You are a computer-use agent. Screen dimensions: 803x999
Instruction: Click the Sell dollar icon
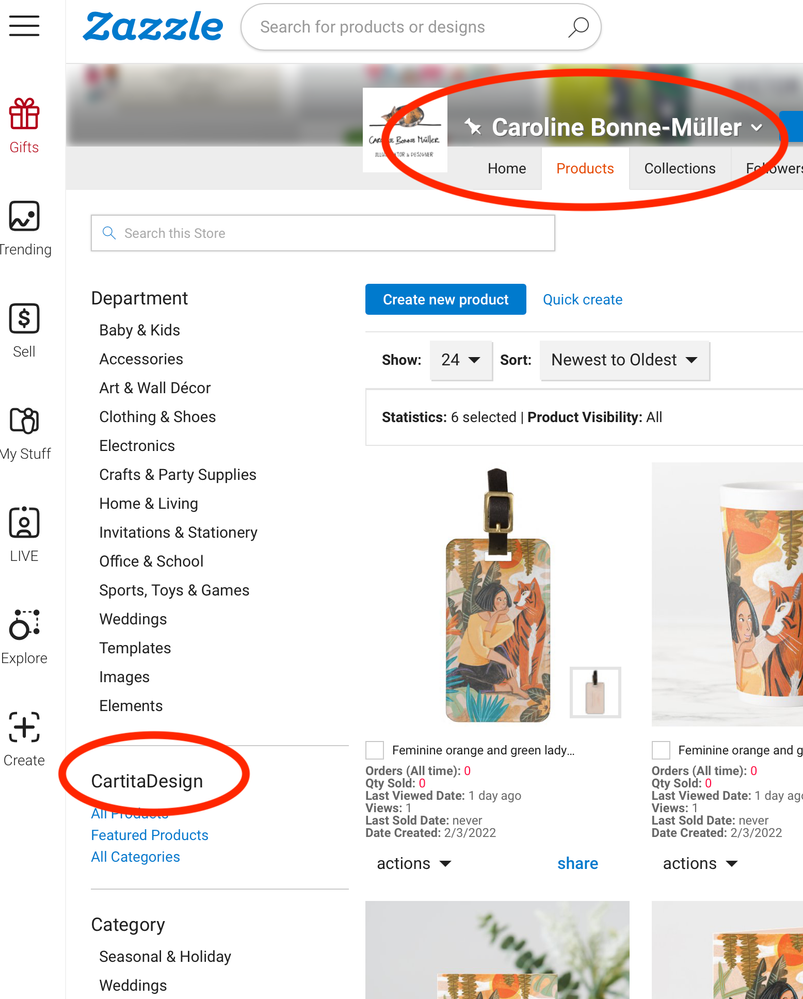(x=24, y=319)
